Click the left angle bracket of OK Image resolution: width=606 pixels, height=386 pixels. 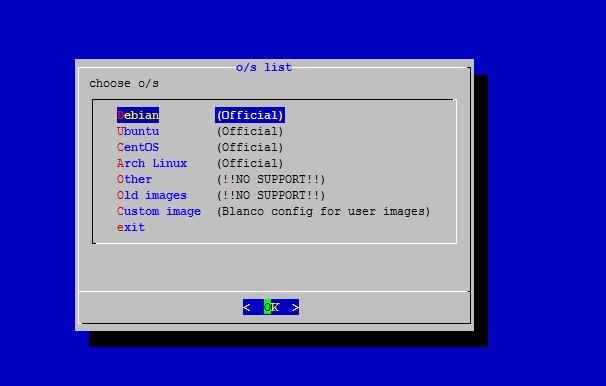[x=247, y=307]
